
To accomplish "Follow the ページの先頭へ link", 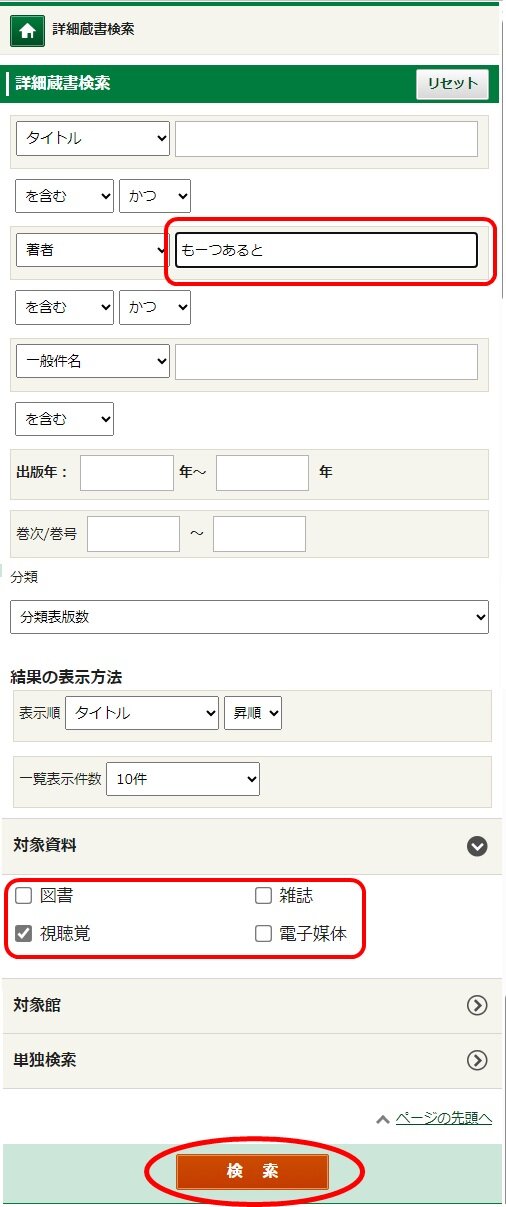I will 443,1118.
